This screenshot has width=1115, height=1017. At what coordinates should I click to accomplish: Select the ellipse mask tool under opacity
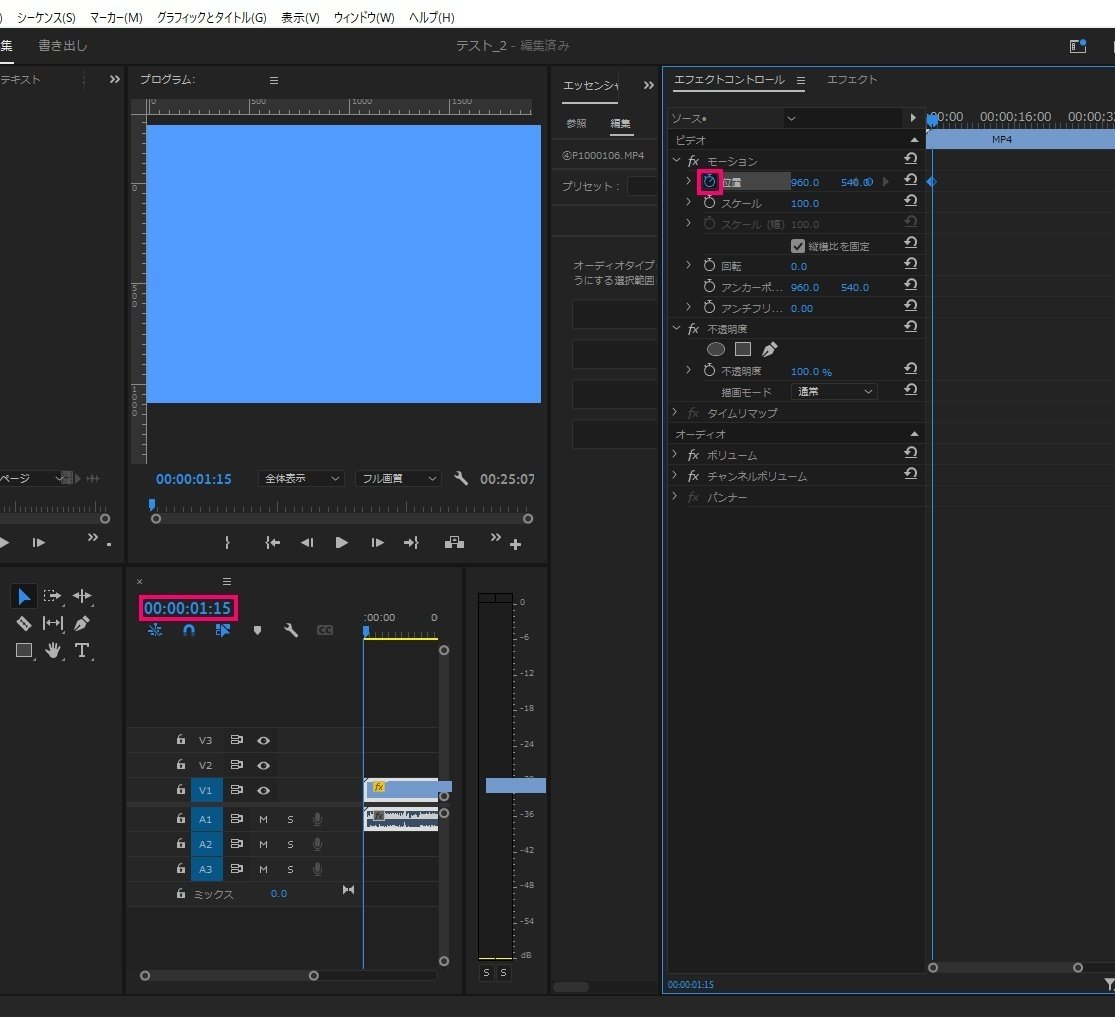716,349
